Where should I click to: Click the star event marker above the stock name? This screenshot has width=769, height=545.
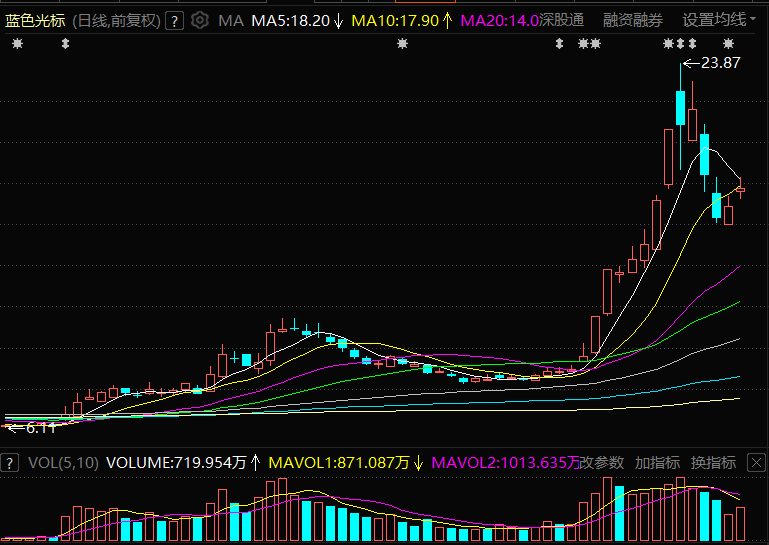18,44
